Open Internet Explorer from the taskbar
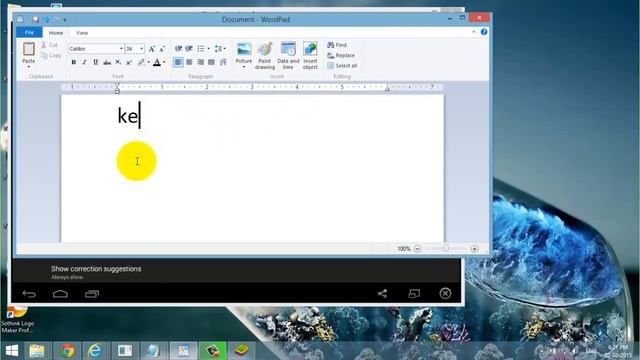The height and width of the screenshot is (360, 640). pyautogui.click(x=95, y=351)
